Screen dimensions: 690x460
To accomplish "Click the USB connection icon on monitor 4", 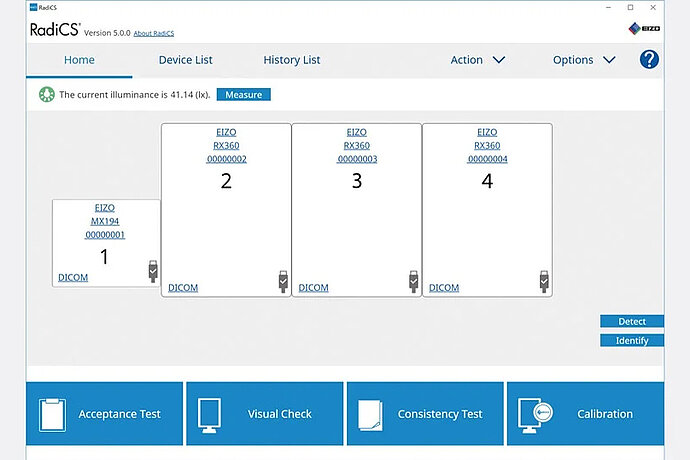I will click(x=544, y=281).
